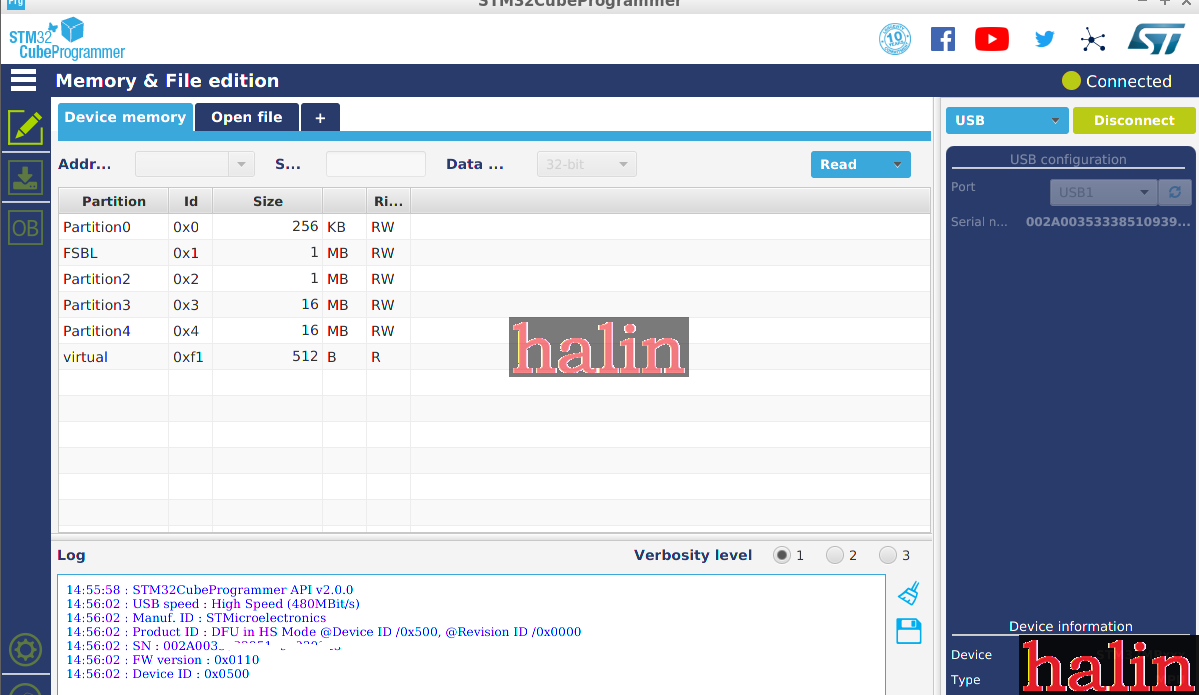Viewport: 1199px width, 695px height.
Task: Set verbosity level to 3
Action: 888,556
